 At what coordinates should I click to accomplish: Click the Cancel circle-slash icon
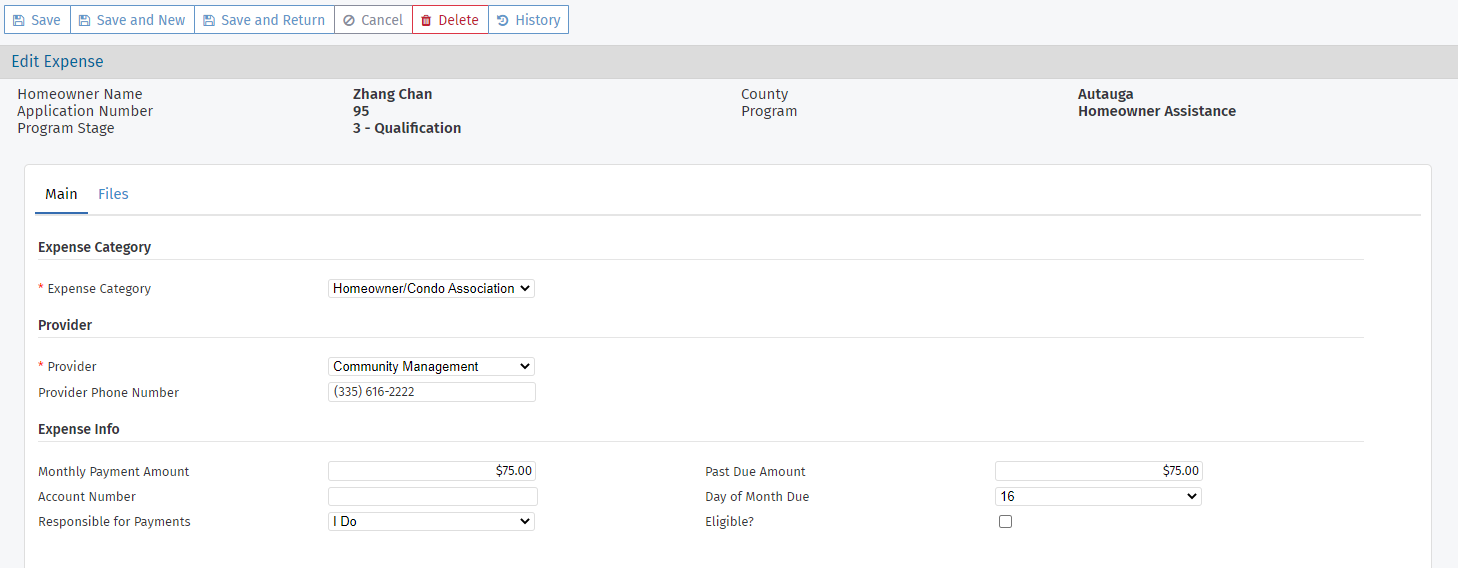[349, 20]
